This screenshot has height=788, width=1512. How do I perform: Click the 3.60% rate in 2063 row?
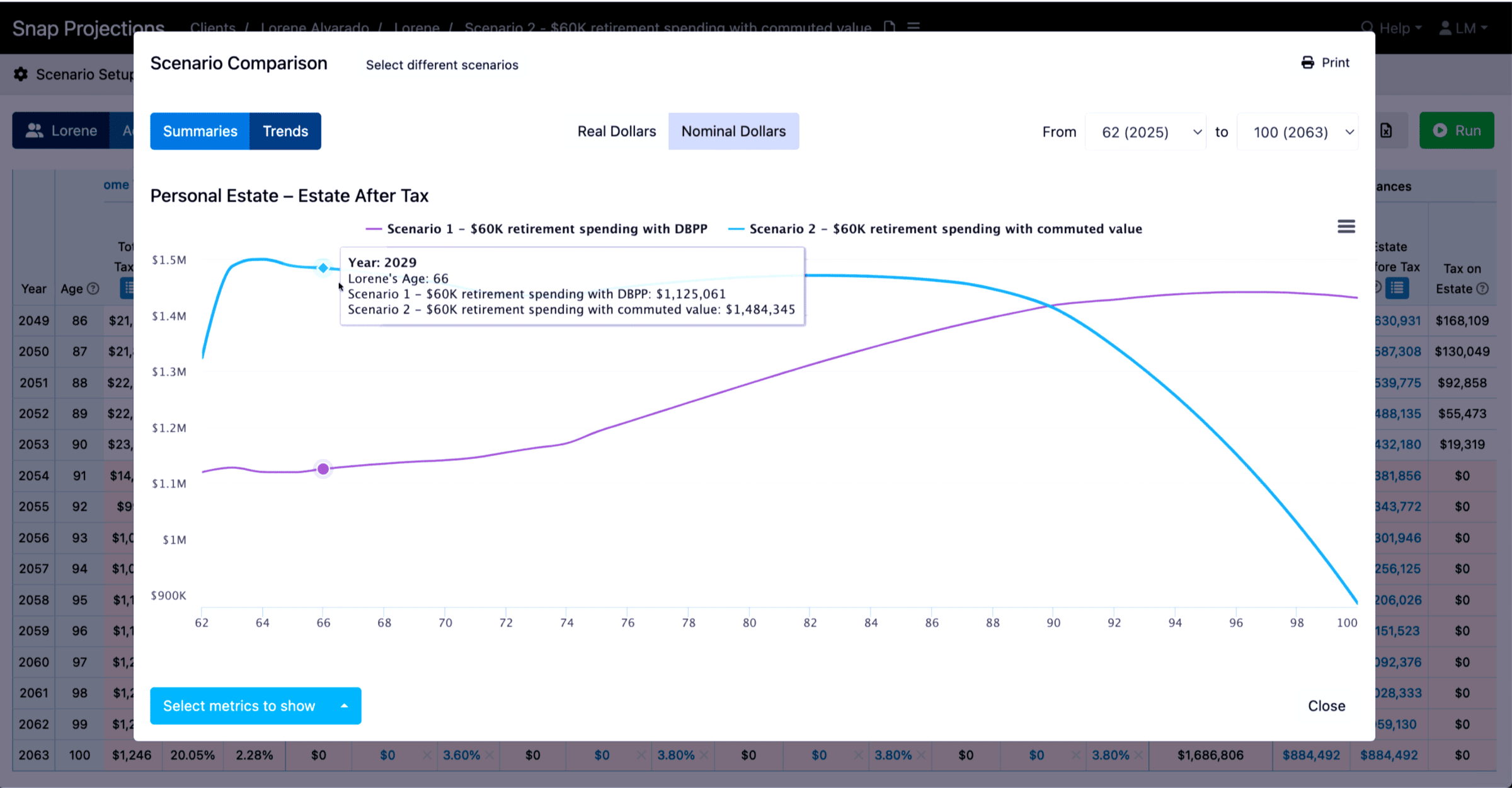tap(461, 755)
